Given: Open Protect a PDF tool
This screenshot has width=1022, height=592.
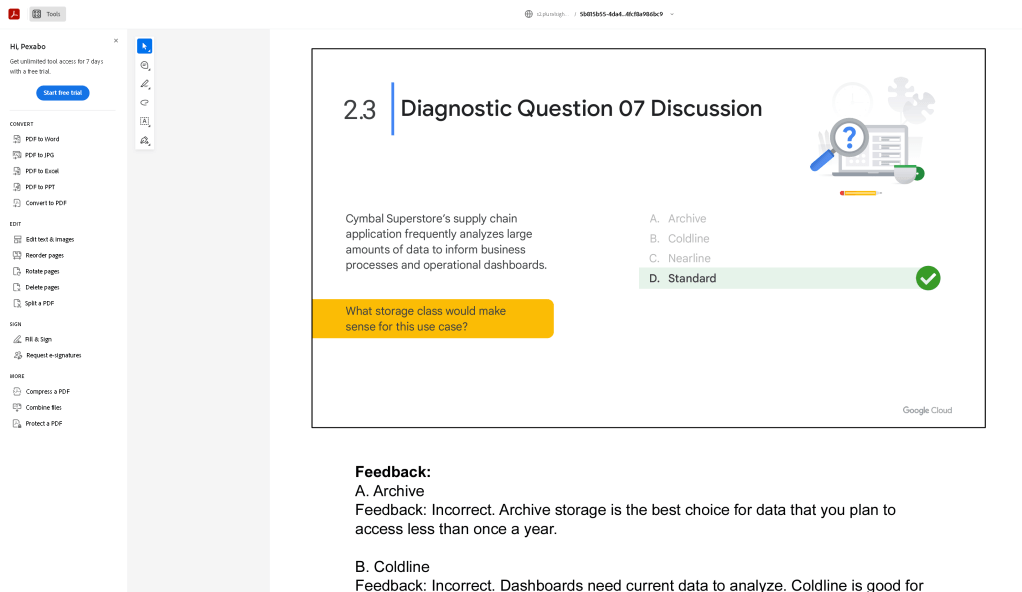Looking at the screenshot, I should pyautogui.click(x=44, y=424).
